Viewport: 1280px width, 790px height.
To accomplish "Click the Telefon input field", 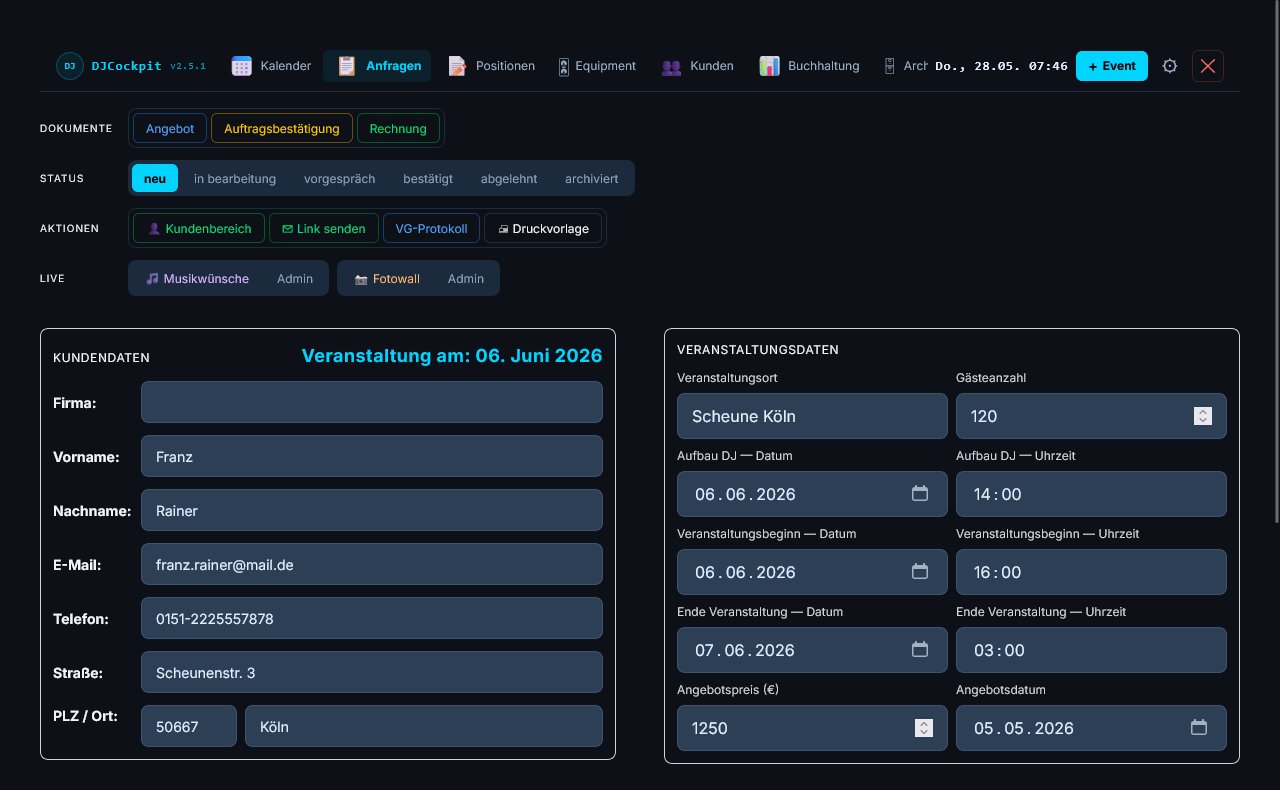I will (372, 618).
